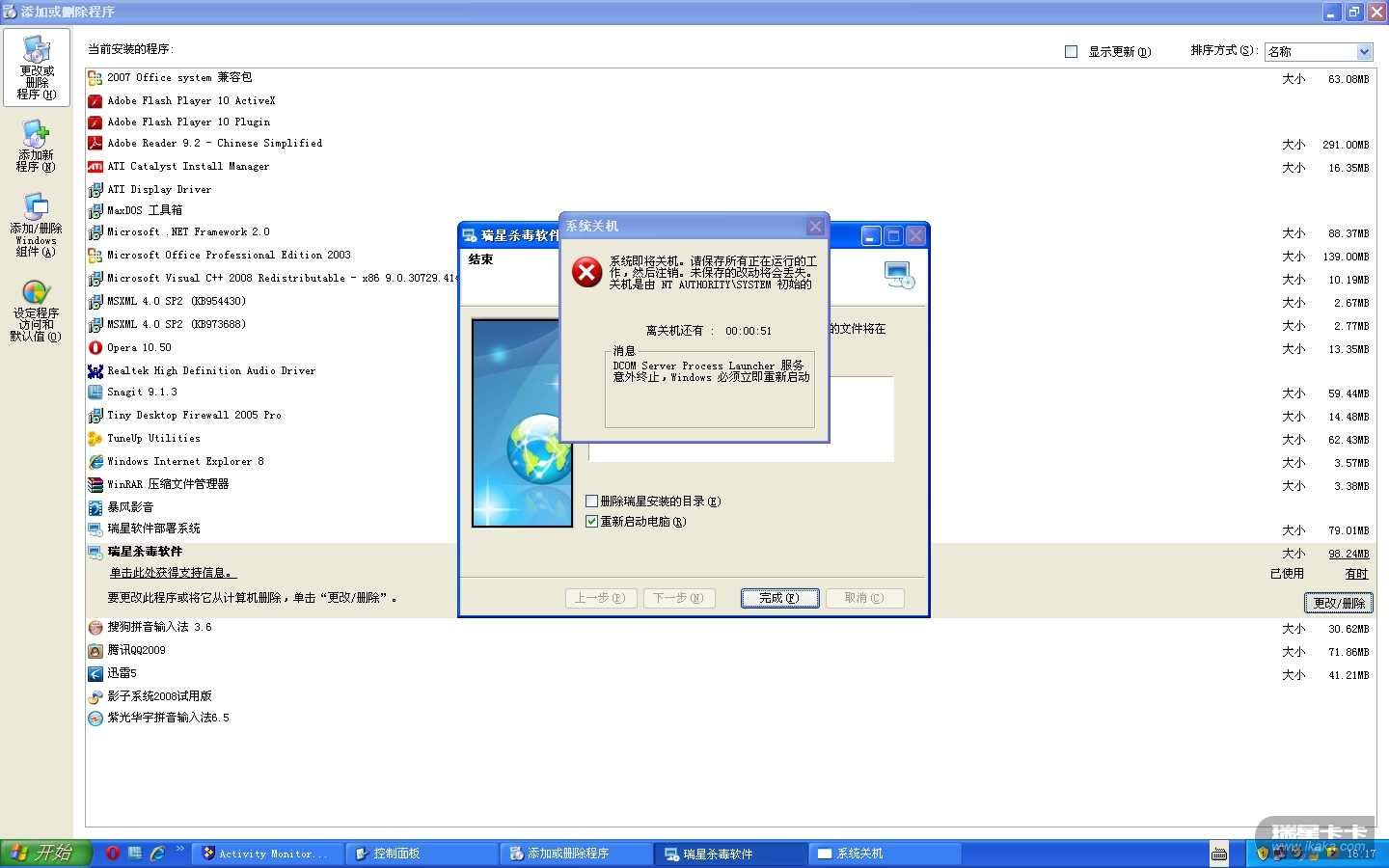Open the 开始 Start menu
The width and height of the screenshot is (1389, 868).
tap(45, 854)
